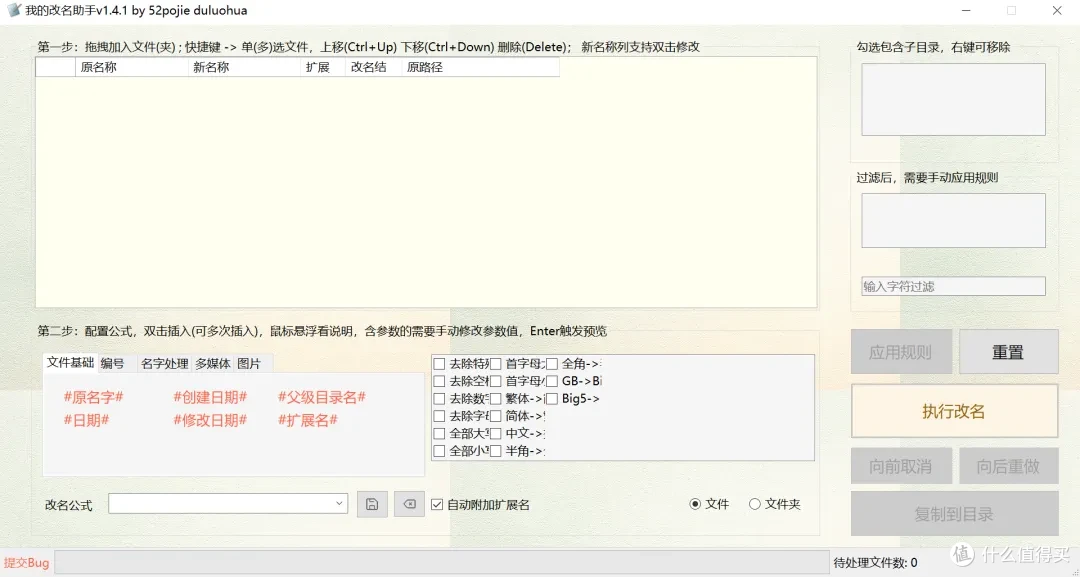Click the 提交Bug link
This screenshot has height=577, width=1080.
(x=26, y=563)
